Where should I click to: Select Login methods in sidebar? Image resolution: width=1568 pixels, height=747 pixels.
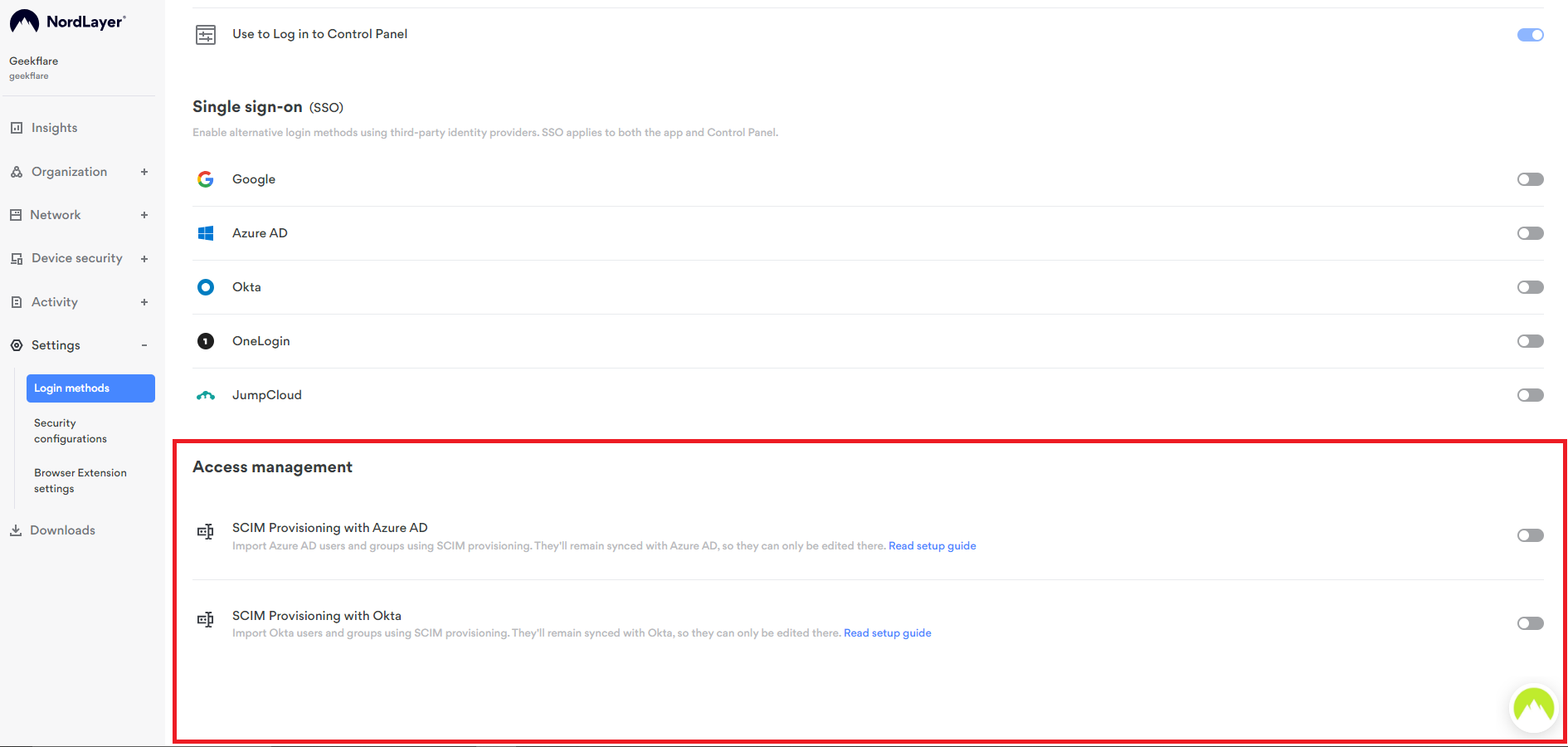[90, 388]
